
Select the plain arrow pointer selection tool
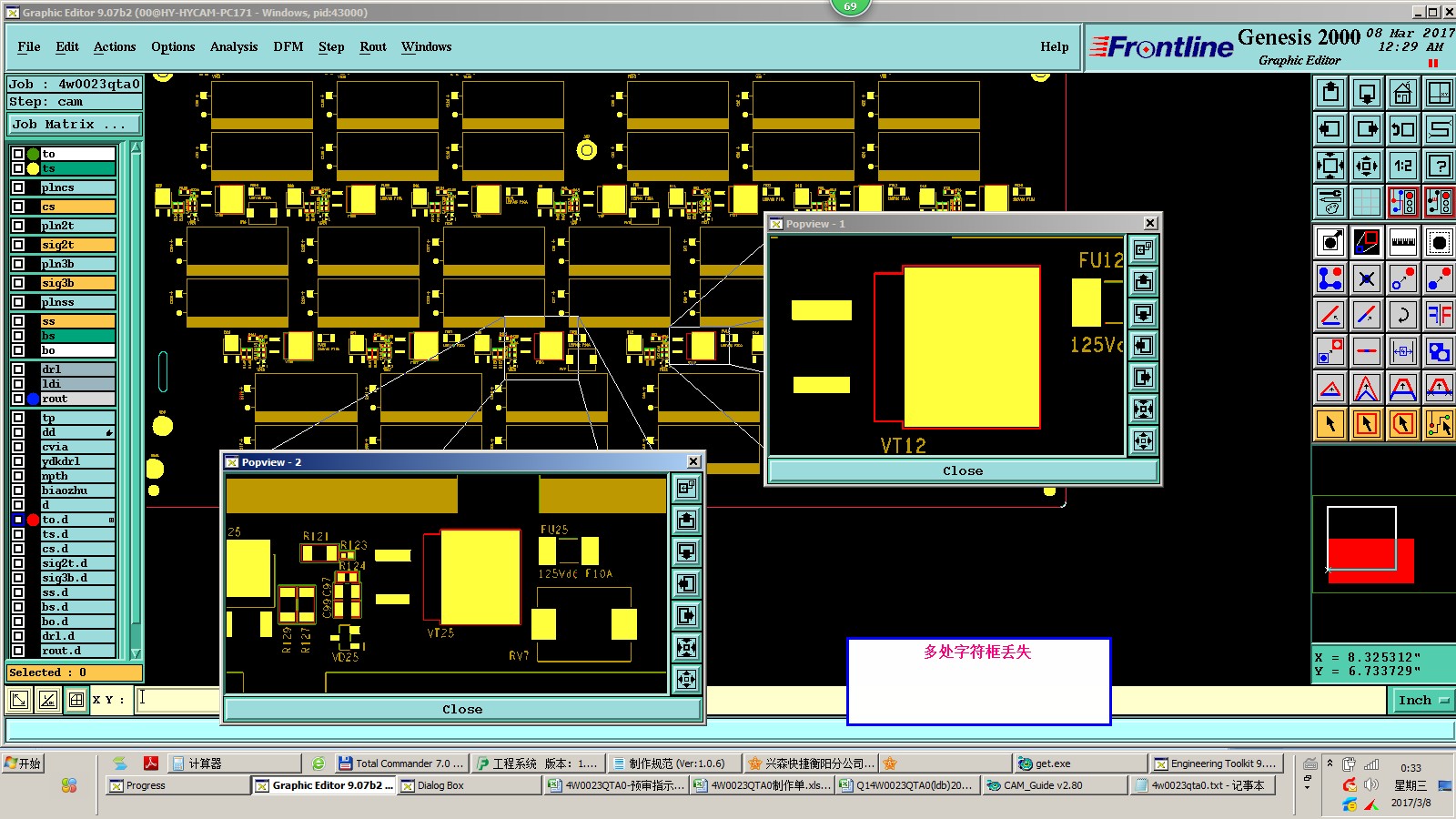pyautogui.click(x=1330, y=424)
